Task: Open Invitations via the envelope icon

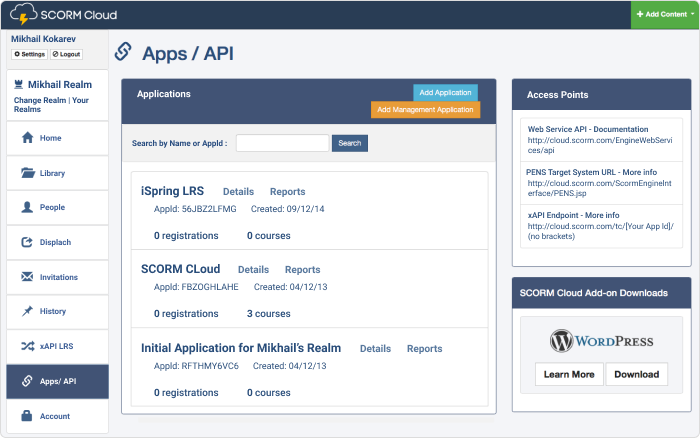Action: pos(27,277)
